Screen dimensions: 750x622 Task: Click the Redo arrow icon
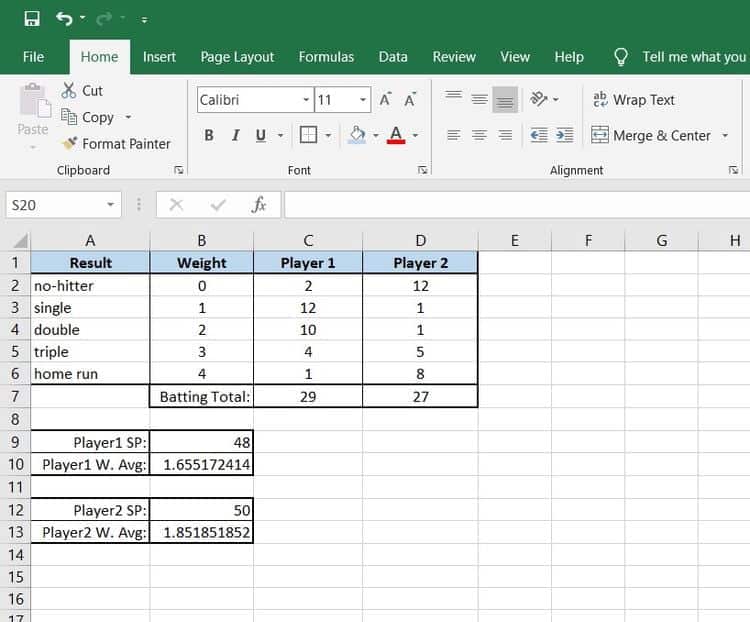pos(104,19)
